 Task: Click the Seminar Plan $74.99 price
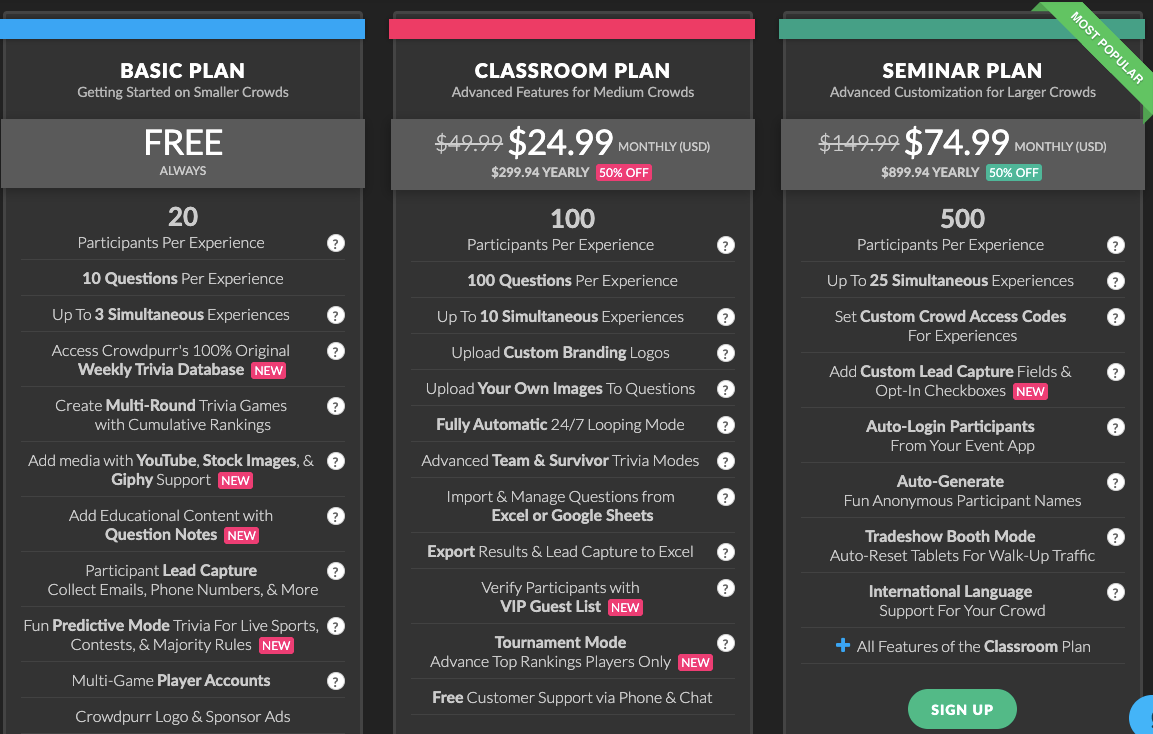point(956,143)
